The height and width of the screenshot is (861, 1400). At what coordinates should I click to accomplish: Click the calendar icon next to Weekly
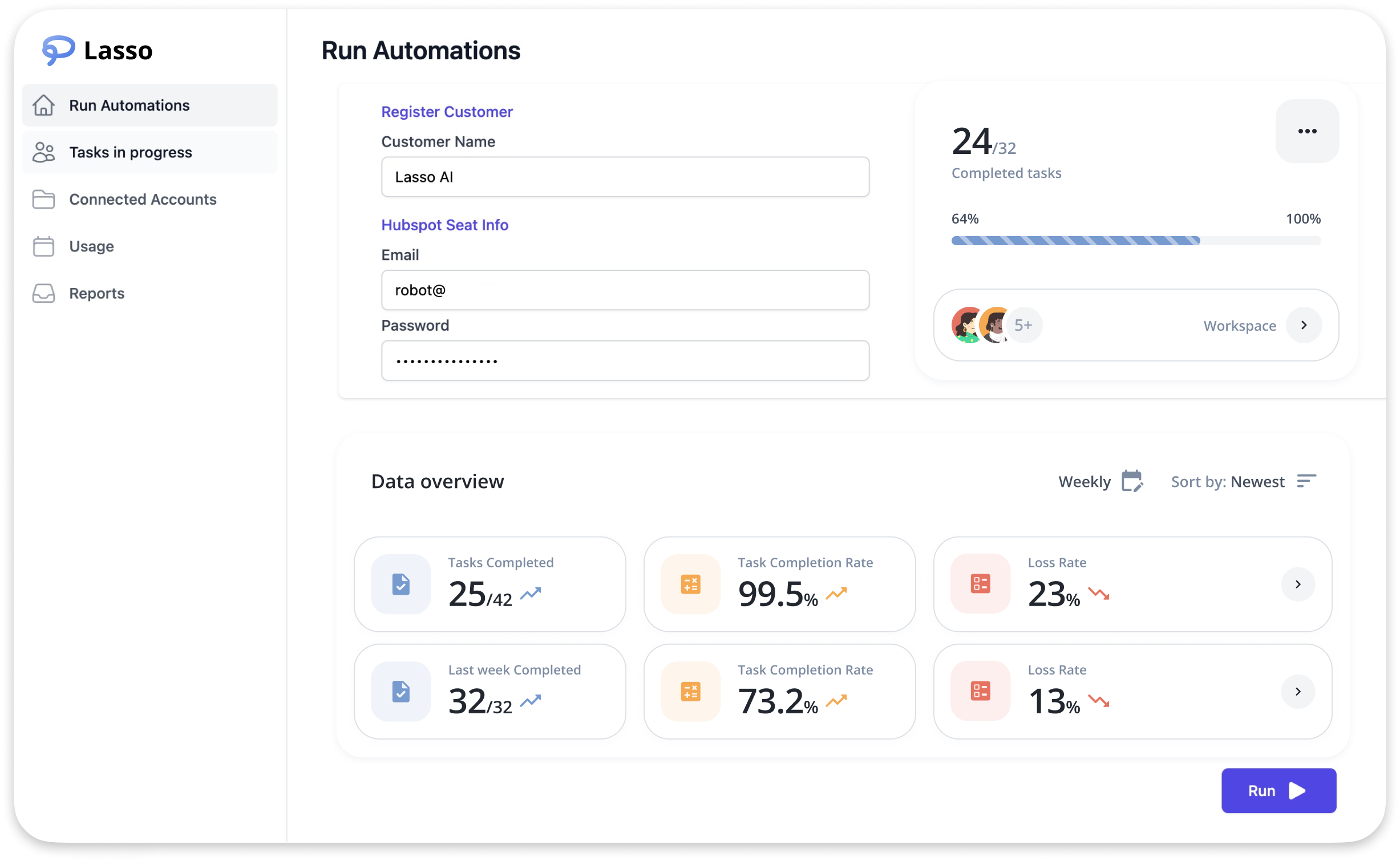pyautogui.click(x=1133, y=481)
